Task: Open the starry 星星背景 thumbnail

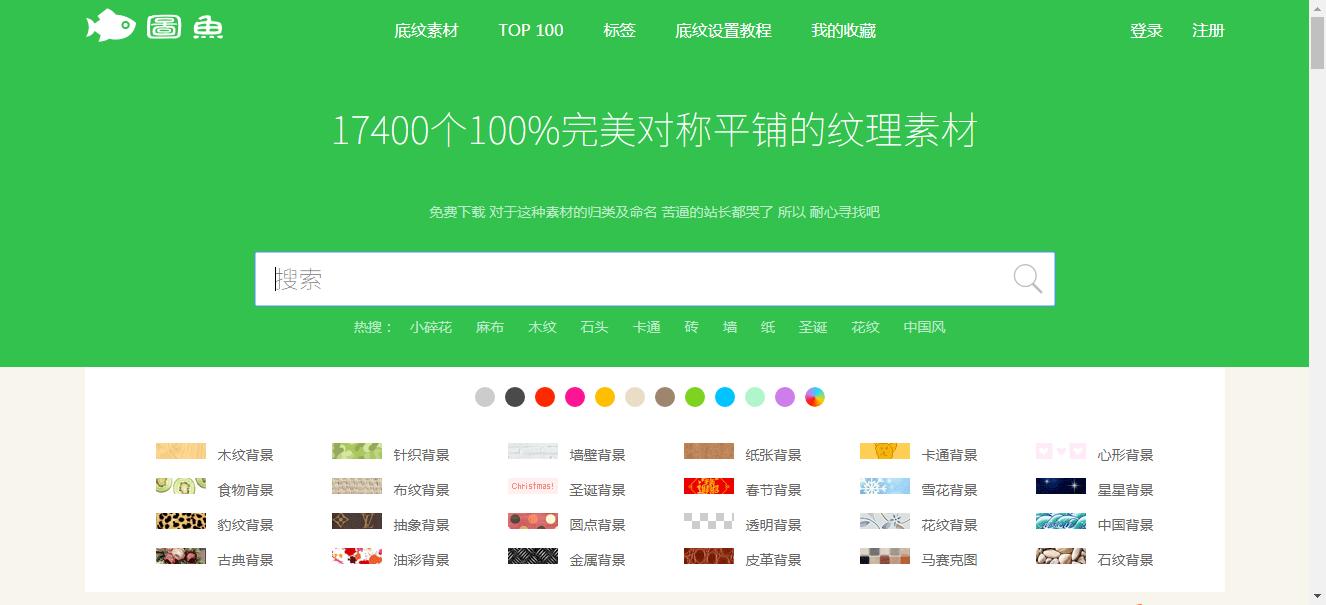Action: [x=1061, y=486]
